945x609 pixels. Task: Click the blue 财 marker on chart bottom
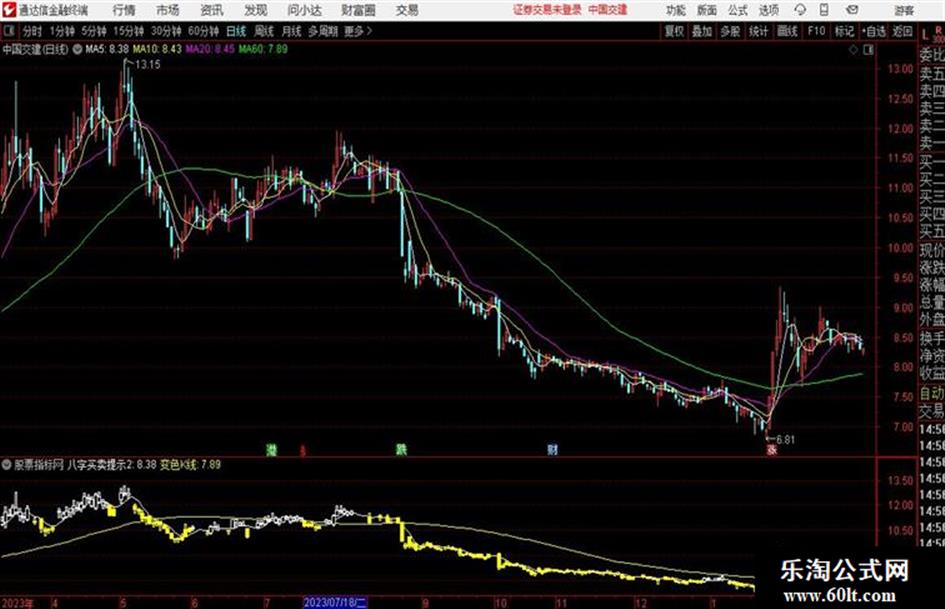[552, 449]
